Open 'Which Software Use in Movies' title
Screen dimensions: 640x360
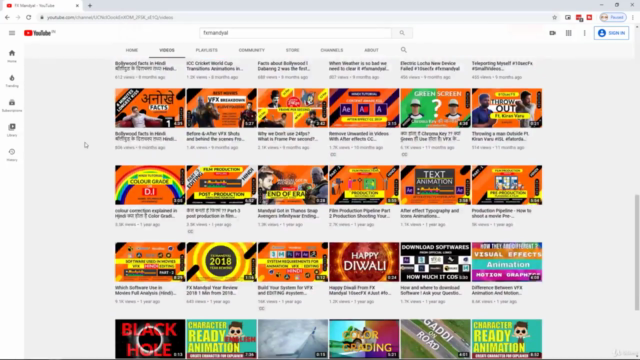[146, 290]
